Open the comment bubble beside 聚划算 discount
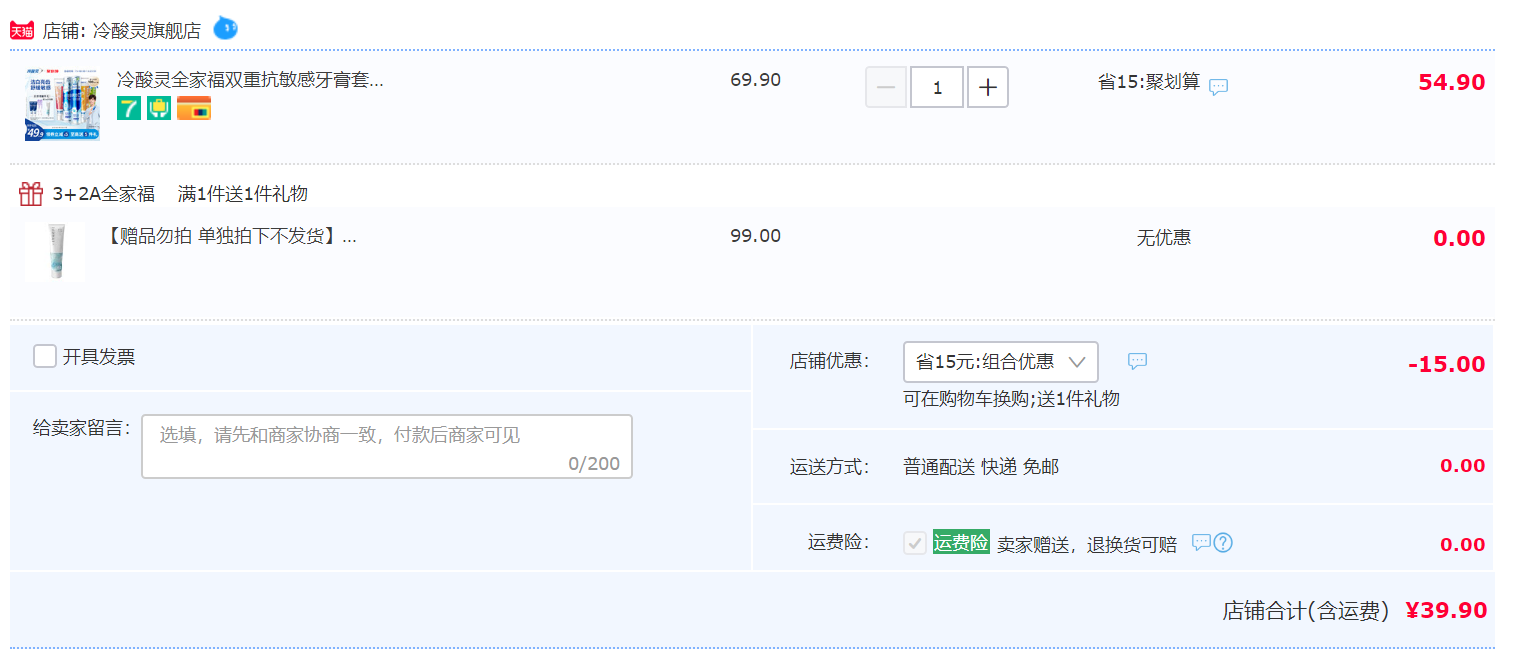Image resolution: width=1521 pixels, height=650 pixels. click(1218, 87)
